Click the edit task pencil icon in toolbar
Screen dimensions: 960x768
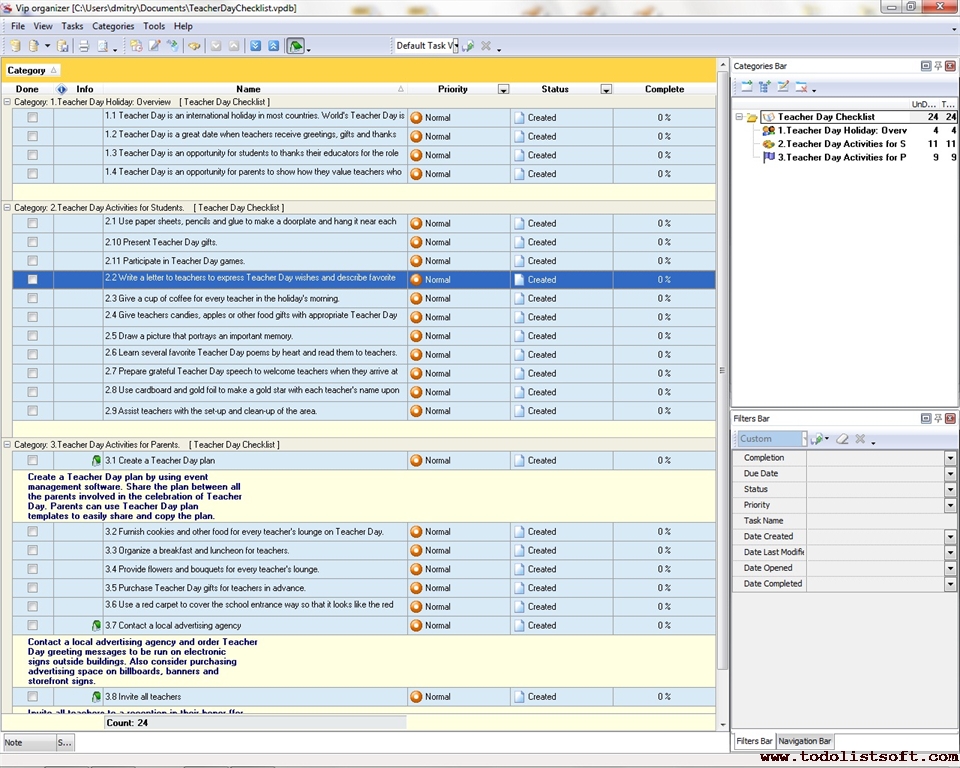tap(154, 46)
